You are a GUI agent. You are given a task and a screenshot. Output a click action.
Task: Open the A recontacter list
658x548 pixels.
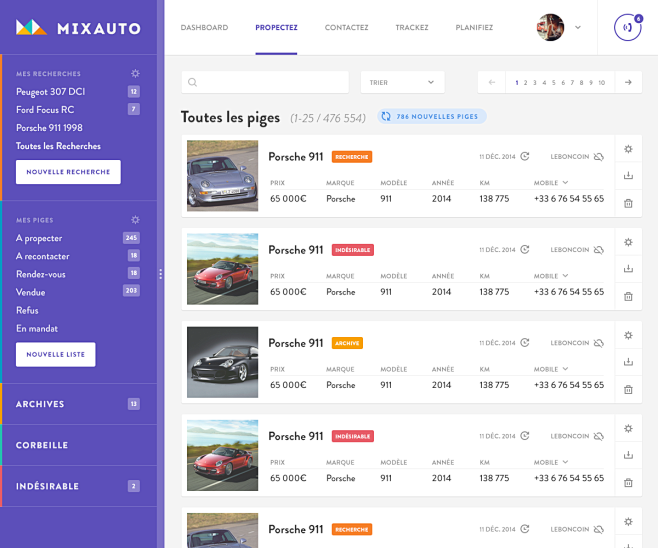(42, 256)
